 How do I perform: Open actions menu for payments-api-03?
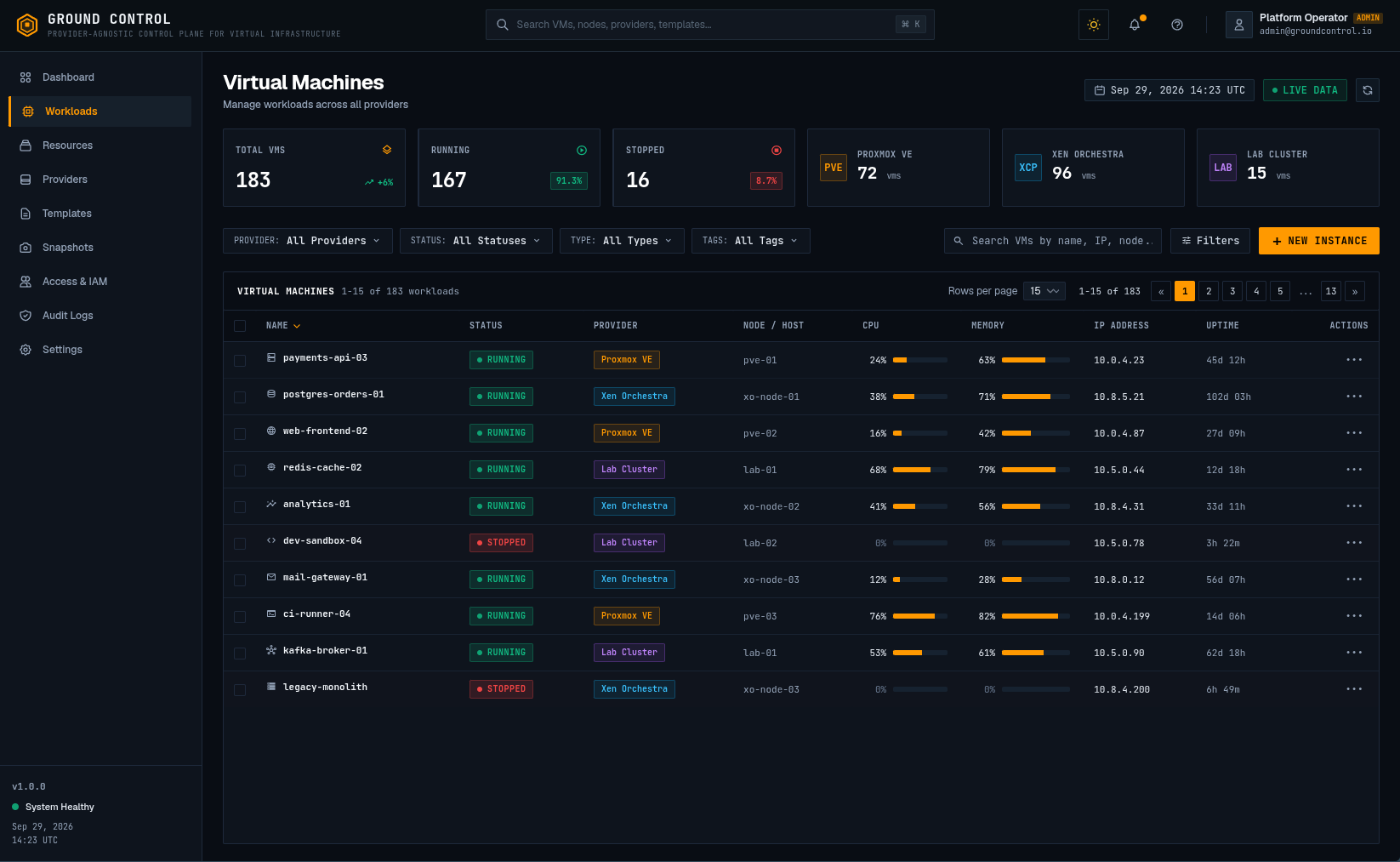[x=1354, y=360]
